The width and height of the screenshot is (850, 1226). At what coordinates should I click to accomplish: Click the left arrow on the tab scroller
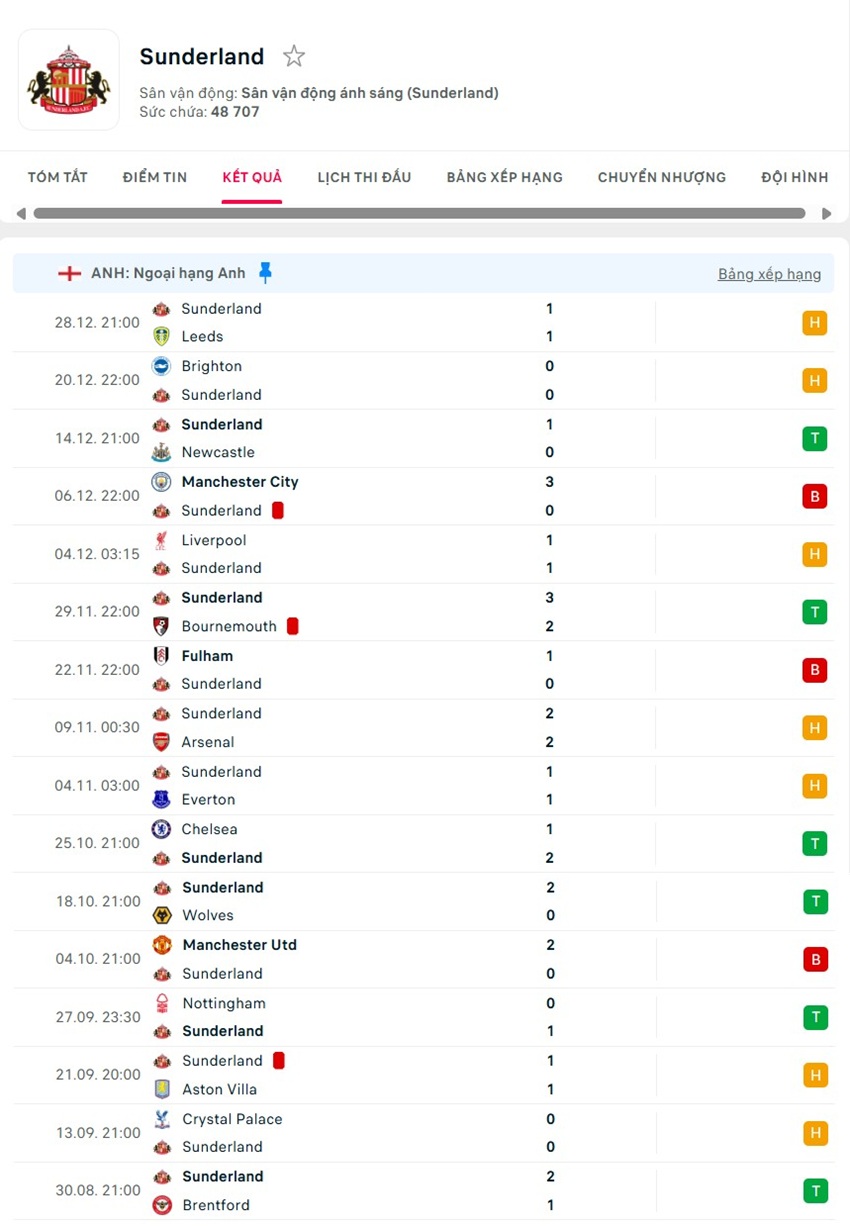pyautogui.click(x=20, y=212)
